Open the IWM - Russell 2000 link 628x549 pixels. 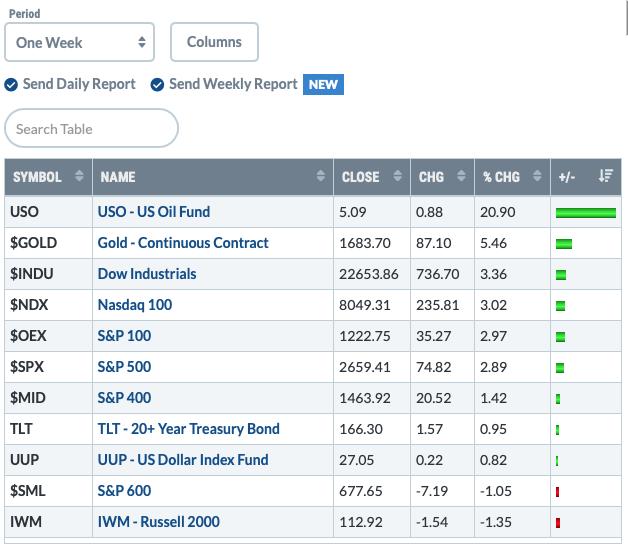[x=159, y=522]
